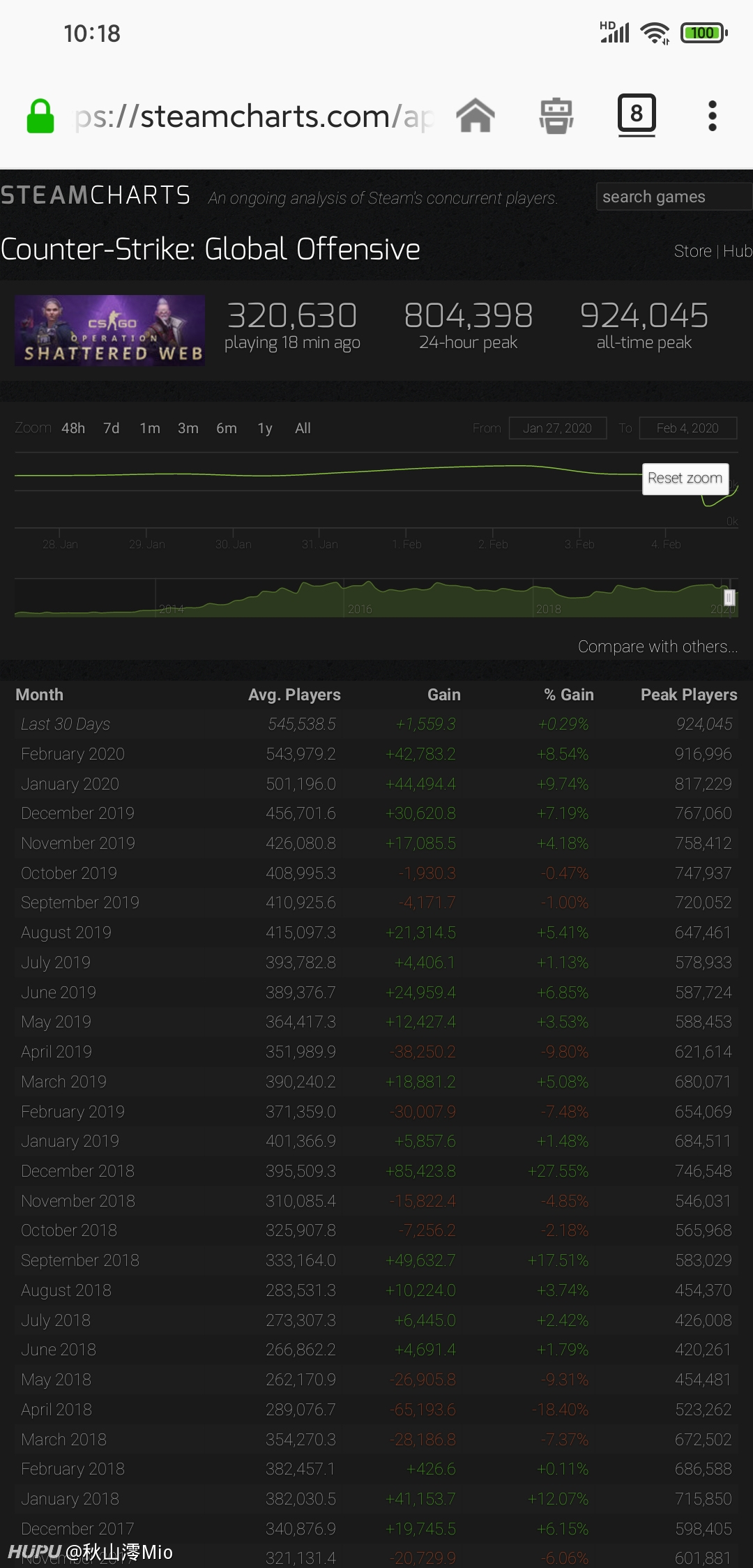Focus the search games field

pos(674,197)
